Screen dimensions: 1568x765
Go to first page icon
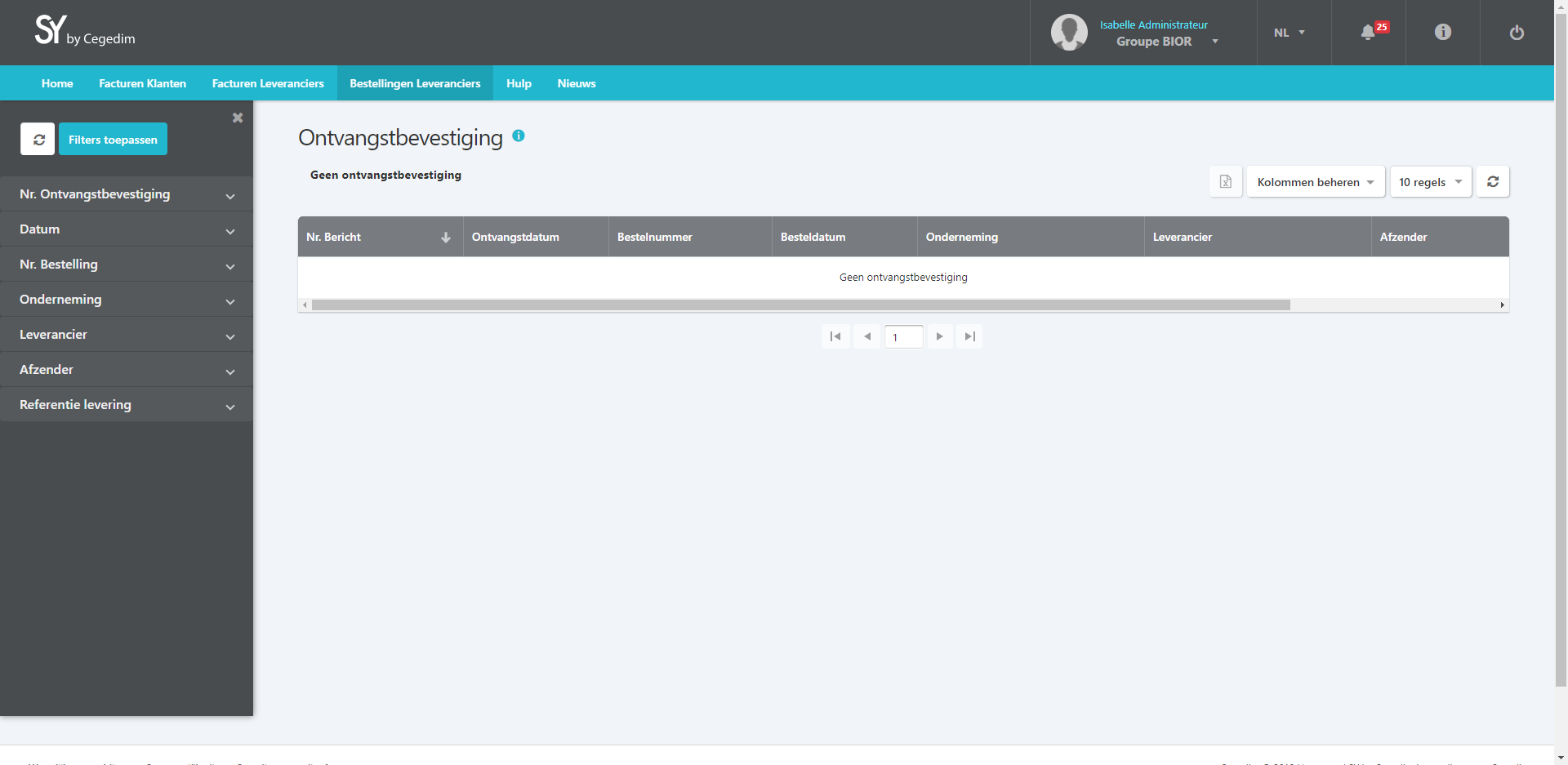(x=835, y=336)
